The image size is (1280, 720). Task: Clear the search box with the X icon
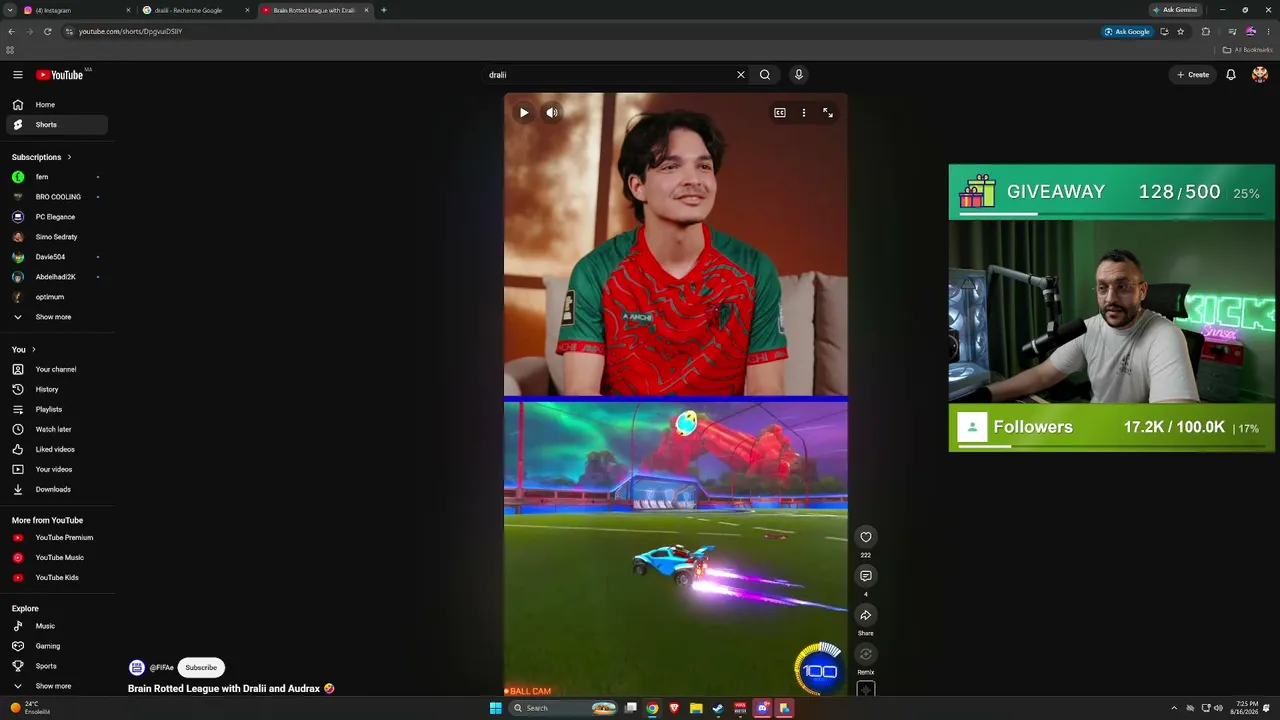point(741,75)
